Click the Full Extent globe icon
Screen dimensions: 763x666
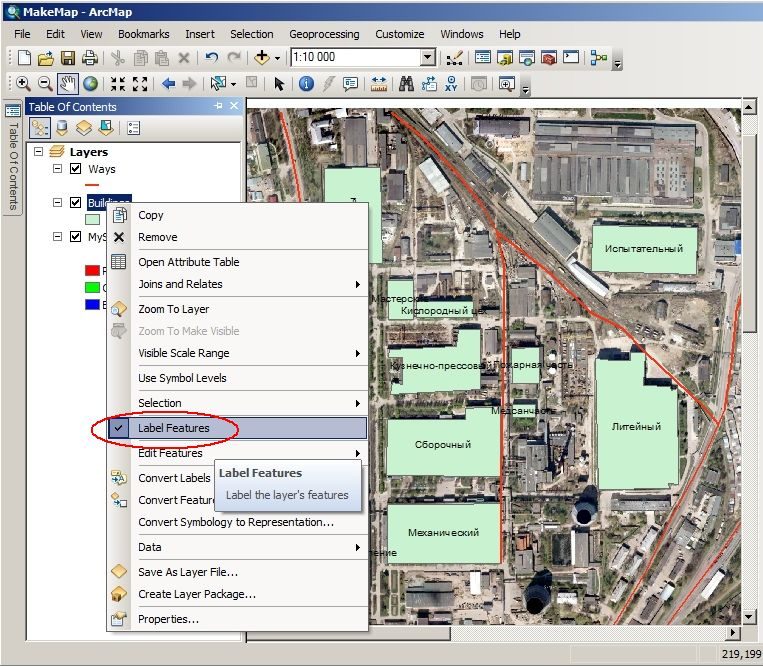[90, 84]
